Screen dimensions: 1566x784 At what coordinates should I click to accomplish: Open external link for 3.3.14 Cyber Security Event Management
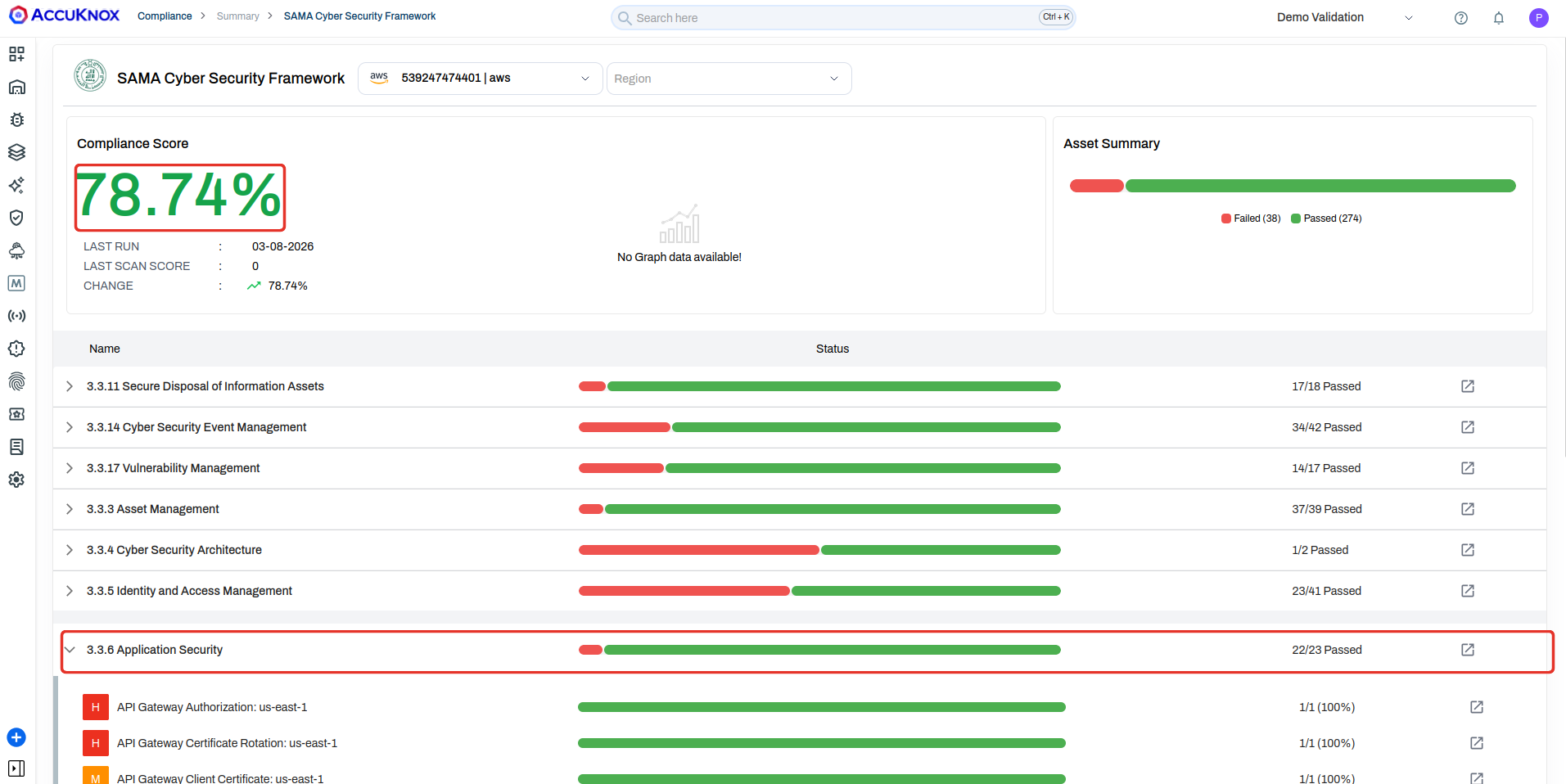[x=1468, y=427]
